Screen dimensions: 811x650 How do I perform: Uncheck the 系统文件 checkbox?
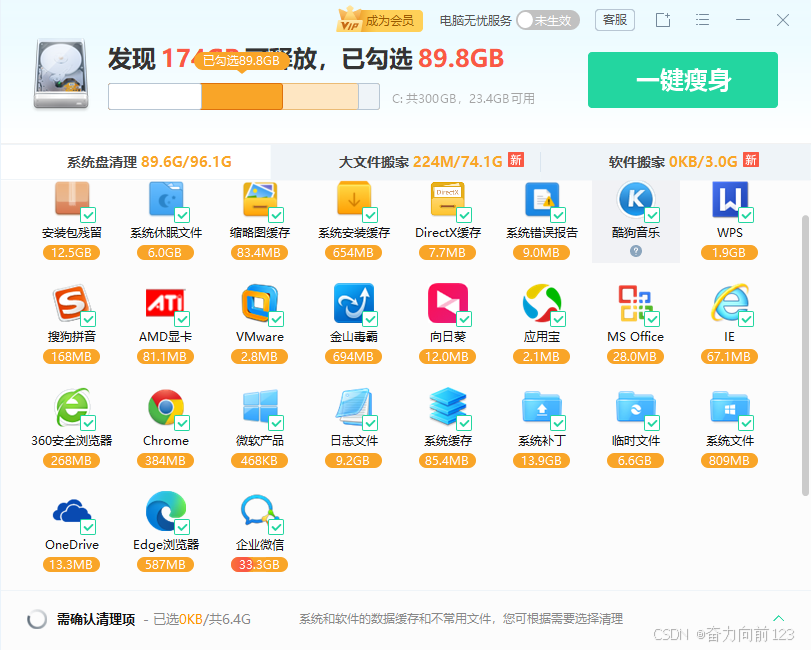[x=746, y=423]
